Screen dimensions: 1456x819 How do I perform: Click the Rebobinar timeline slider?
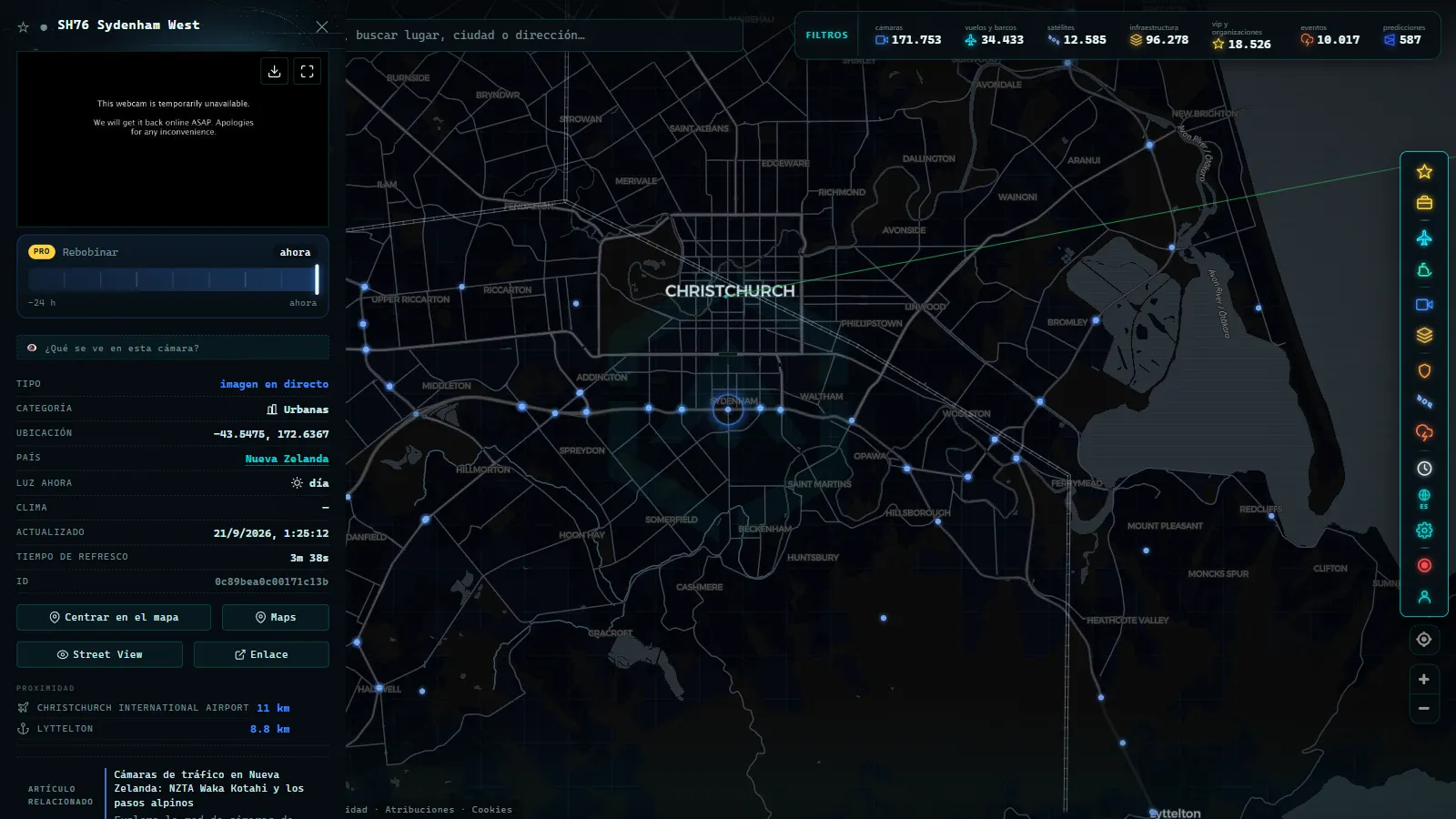pos(173,278)
